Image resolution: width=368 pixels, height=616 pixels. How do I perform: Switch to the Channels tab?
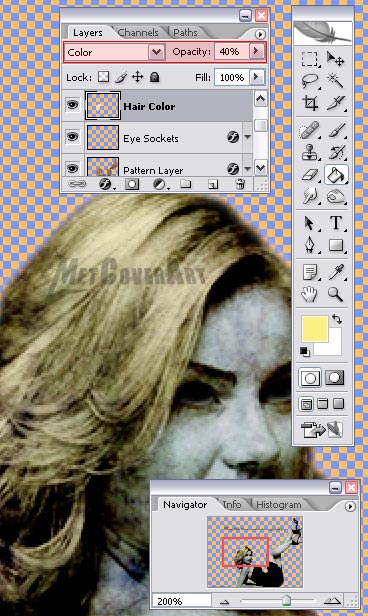[138, 33]
